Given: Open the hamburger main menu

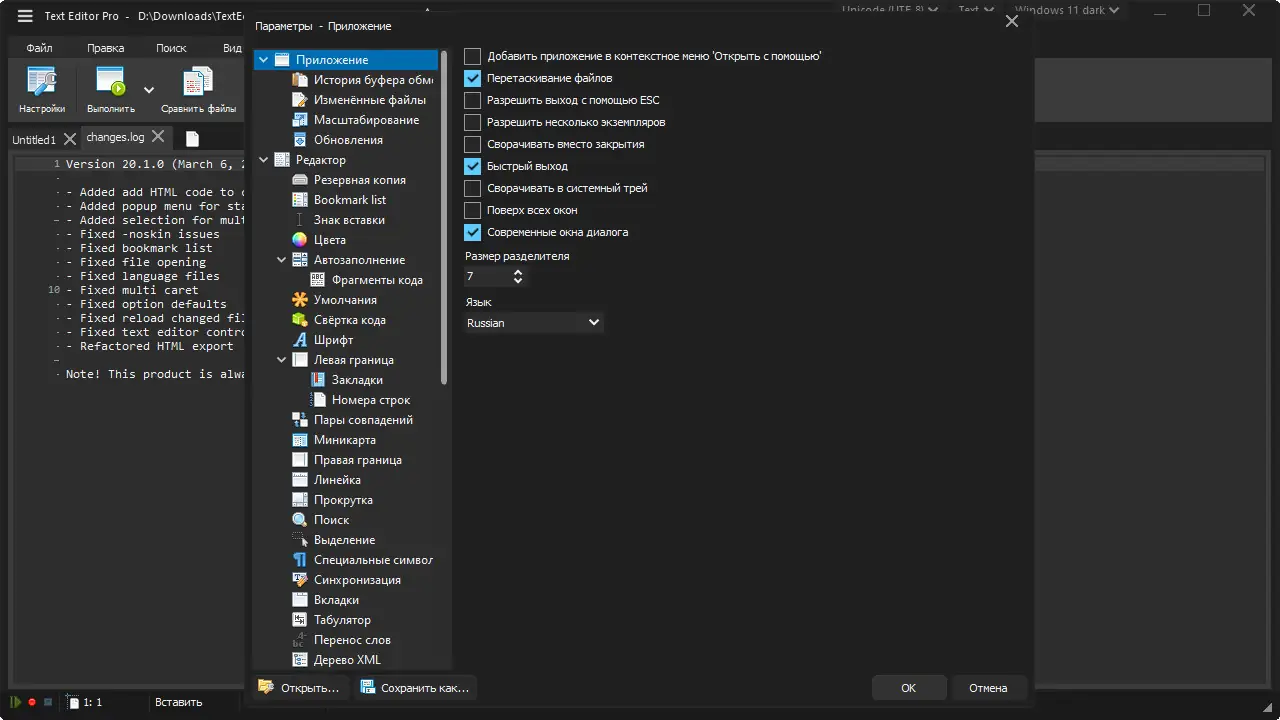Looking at the screenshot, I should coord(25,16).
